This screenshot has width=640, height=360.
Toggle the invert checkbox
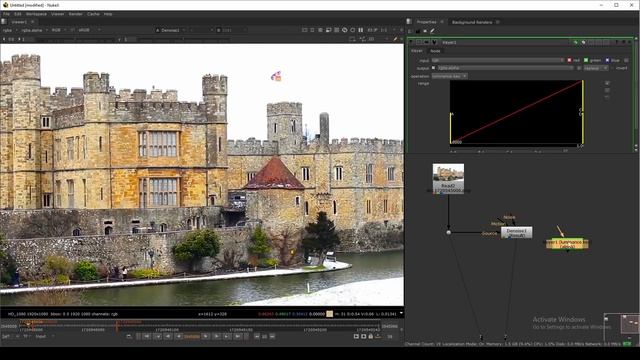[x=613, y=68]
